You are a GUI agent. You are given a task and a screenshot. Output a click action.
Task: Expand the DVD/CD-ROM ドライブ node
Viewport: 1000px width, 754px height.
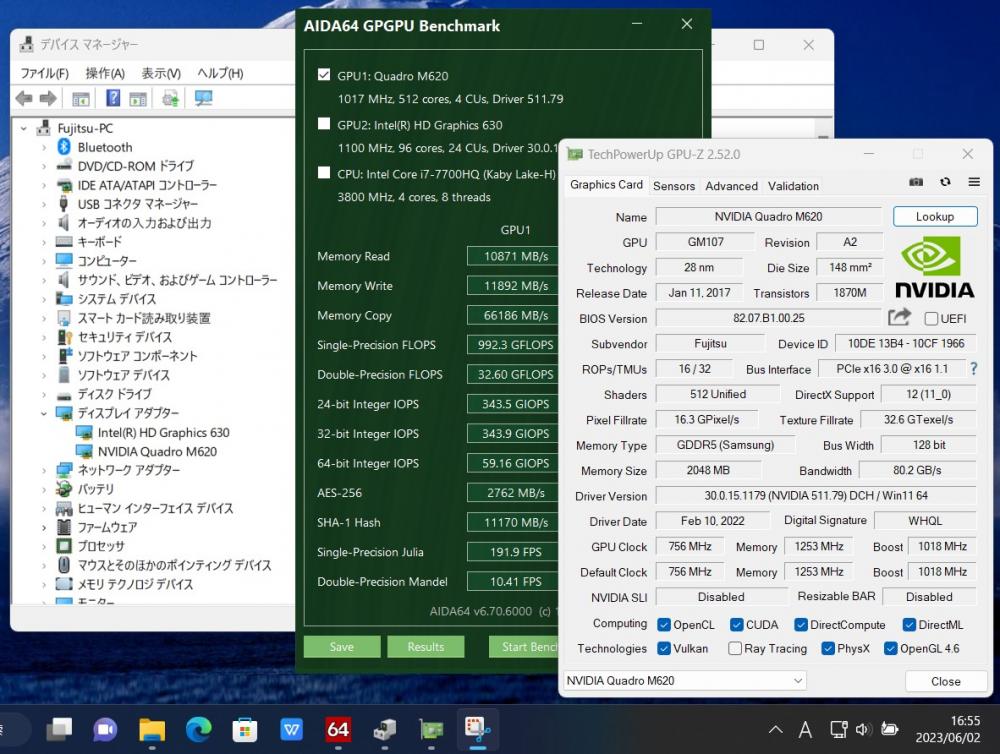44,166
